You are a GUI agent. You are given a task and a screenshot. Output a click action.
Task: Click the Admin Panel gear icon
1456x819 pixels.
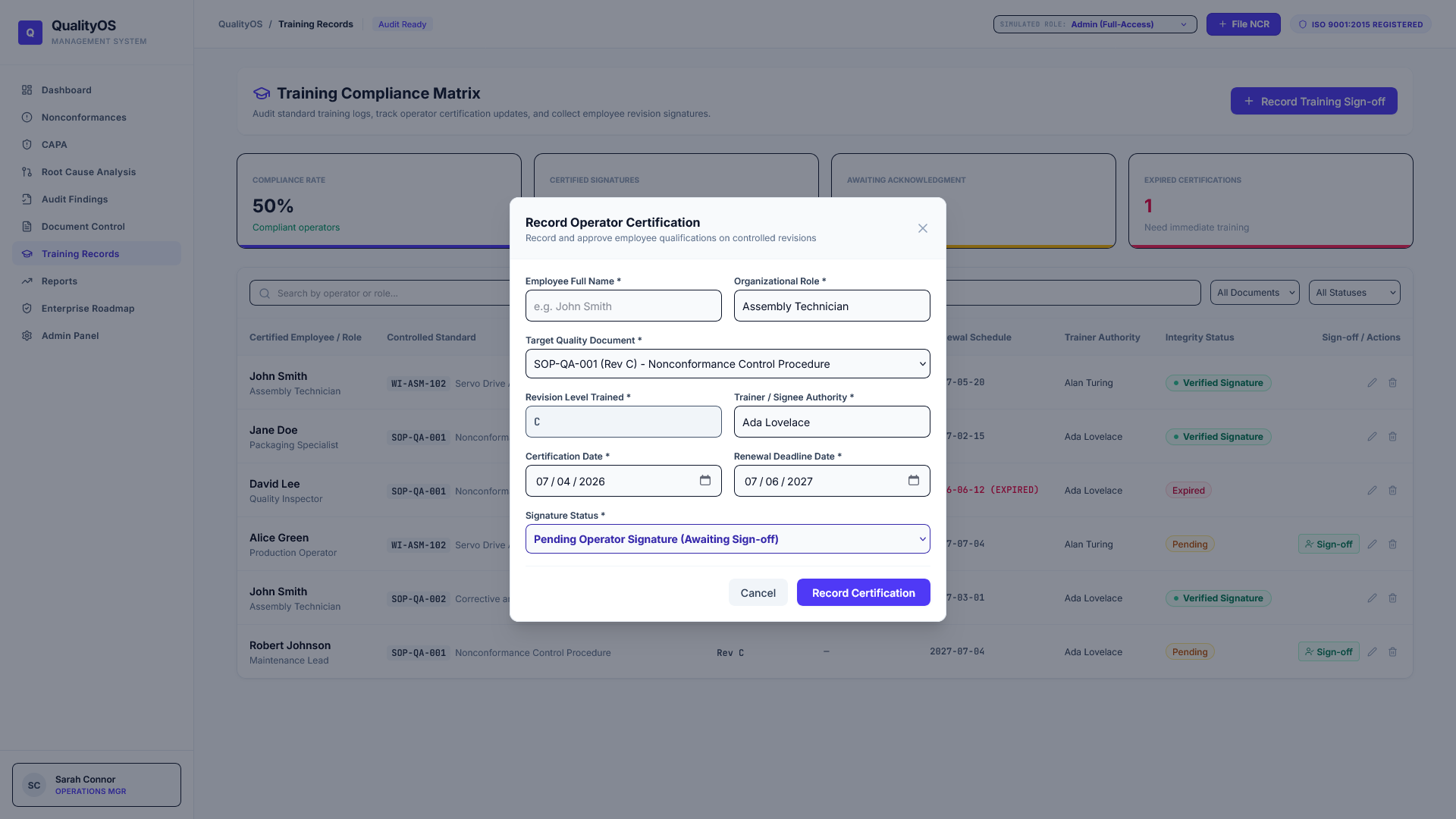[27, 335]
